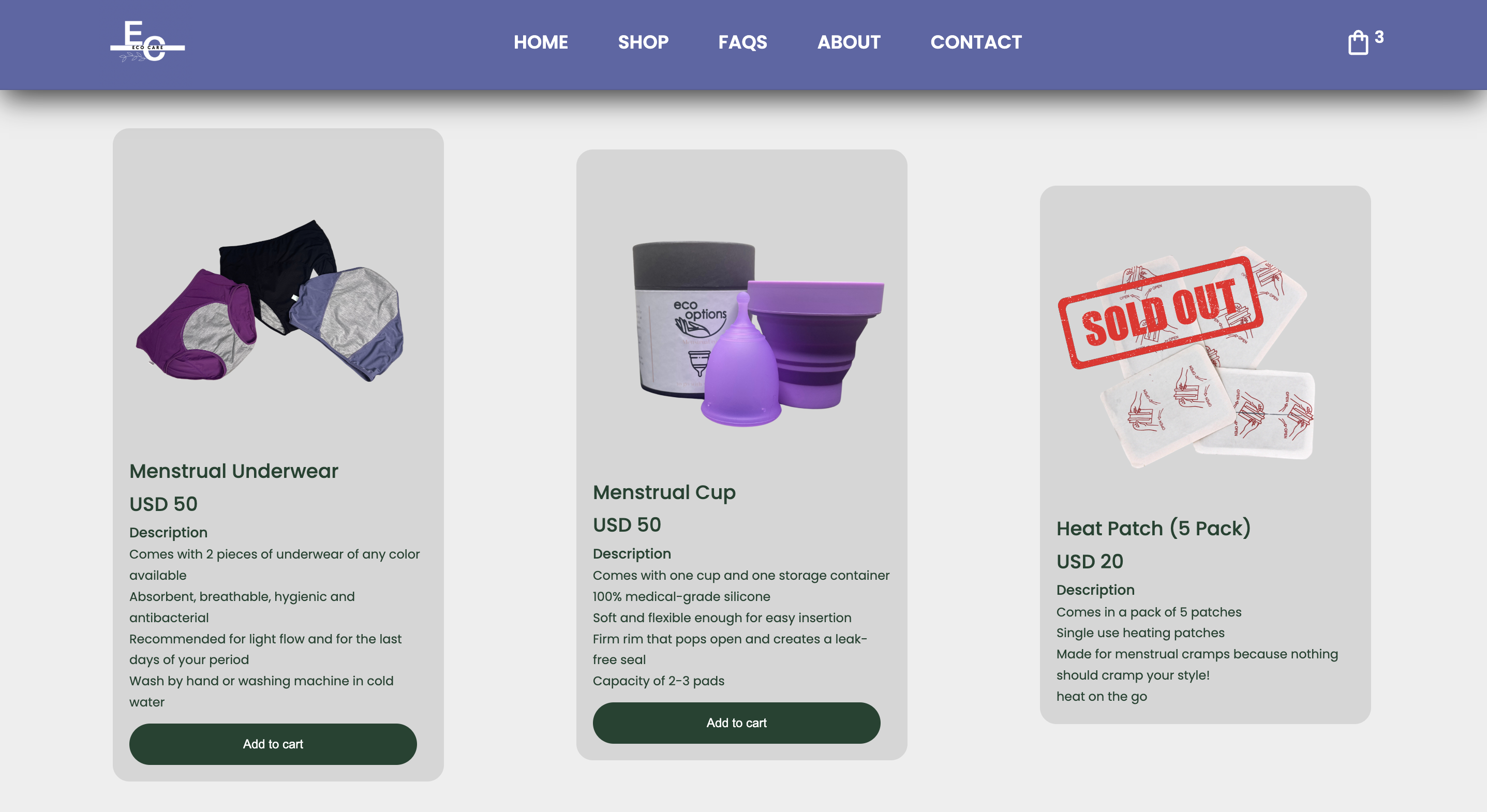This screenshot has height=812, width=1487.
Task: Select the Heat Patch Description heading
Action: (1095, 590)
